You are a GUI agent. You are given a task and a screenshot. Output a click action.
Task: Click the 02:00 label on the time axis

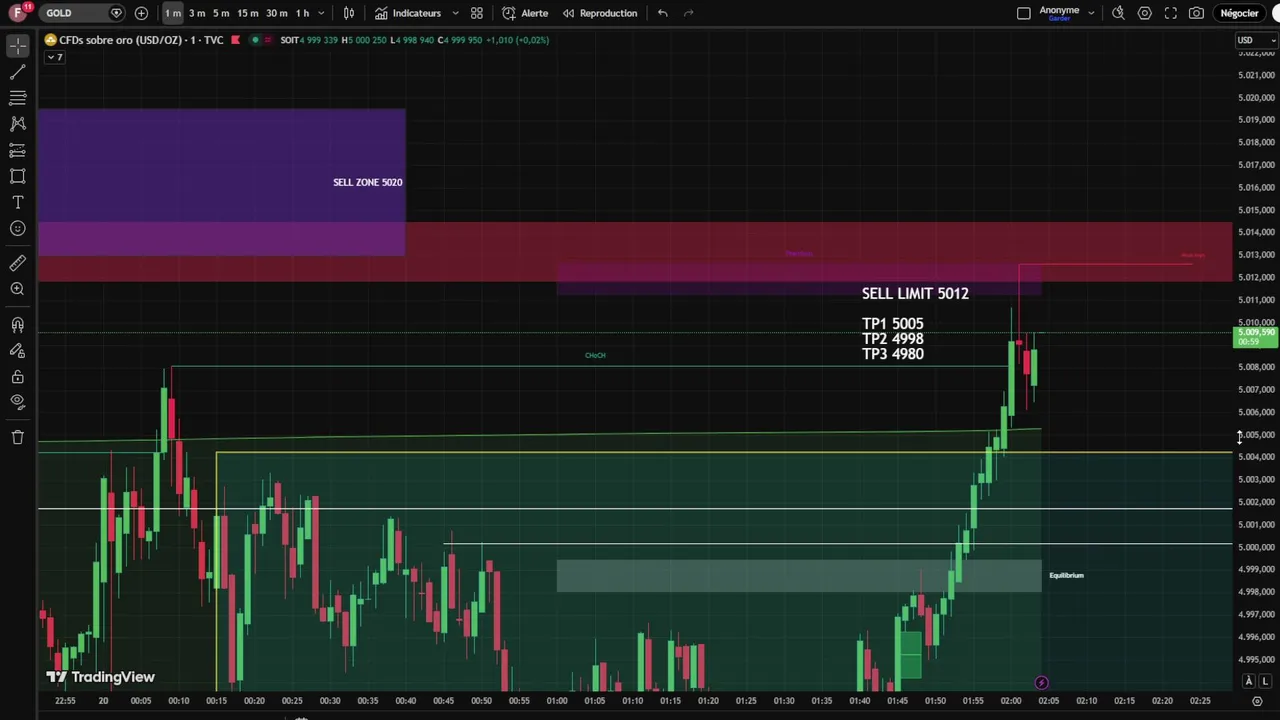[x=1011, y=701]
